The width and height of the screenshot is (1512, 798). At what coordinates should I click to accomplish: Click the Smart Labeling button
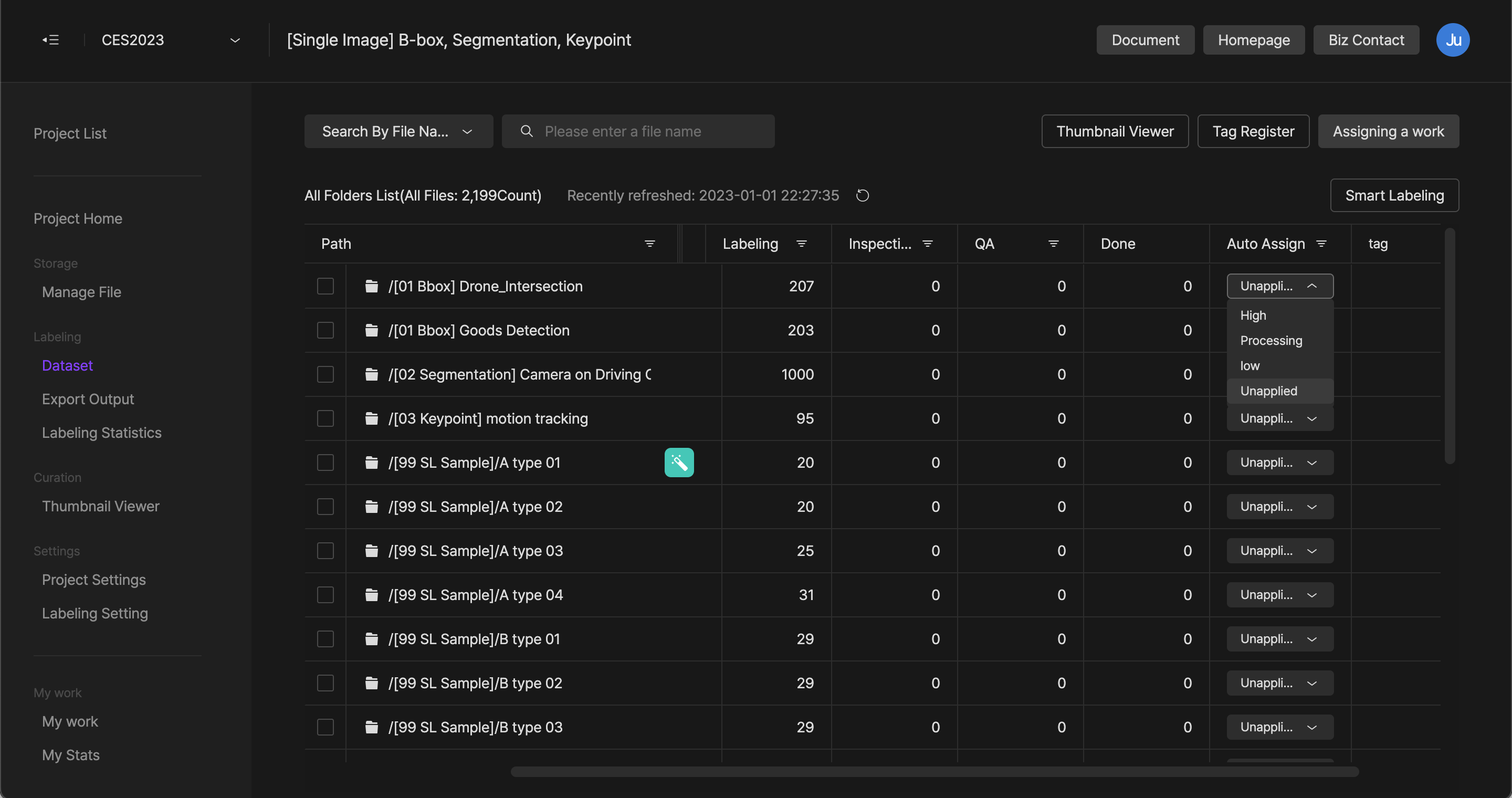(1394, 195)
